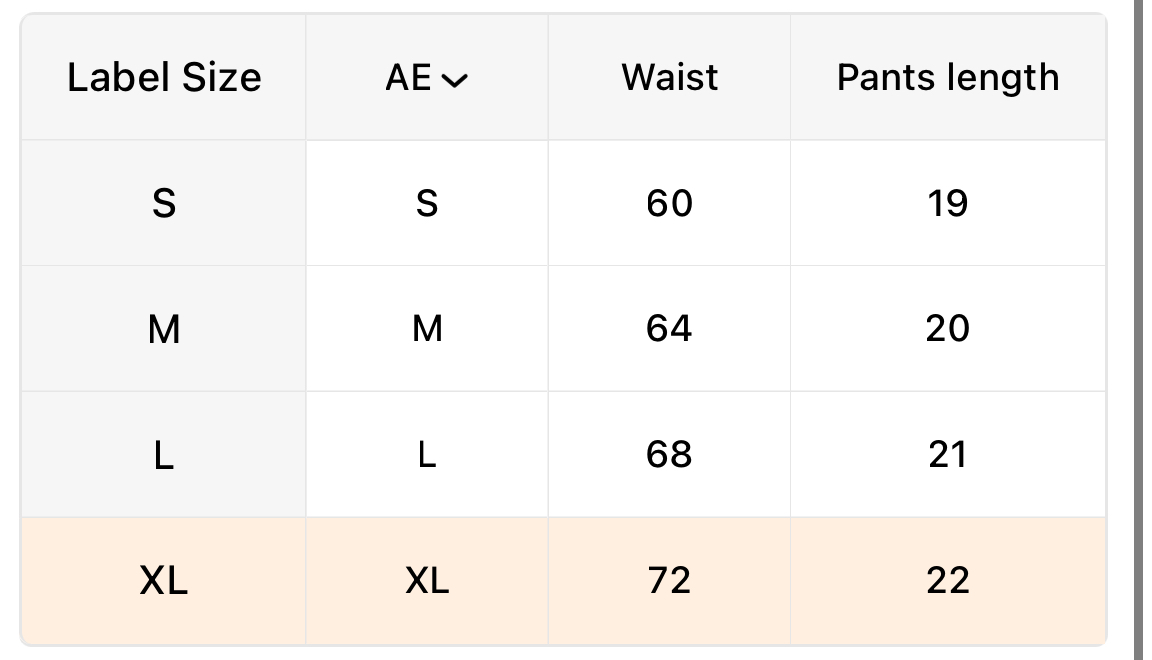The width and height of the screenshot is (1152, 660).
Task: Click waist value 60
Action: pyautogui.click(x=669, y=204)
